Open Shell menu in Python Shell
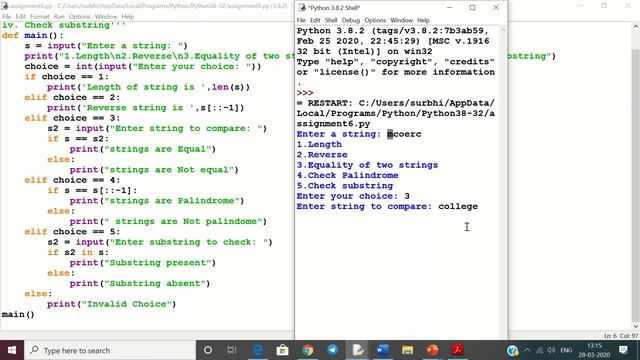This screenshot has height=360, width=640. point(331,20)
